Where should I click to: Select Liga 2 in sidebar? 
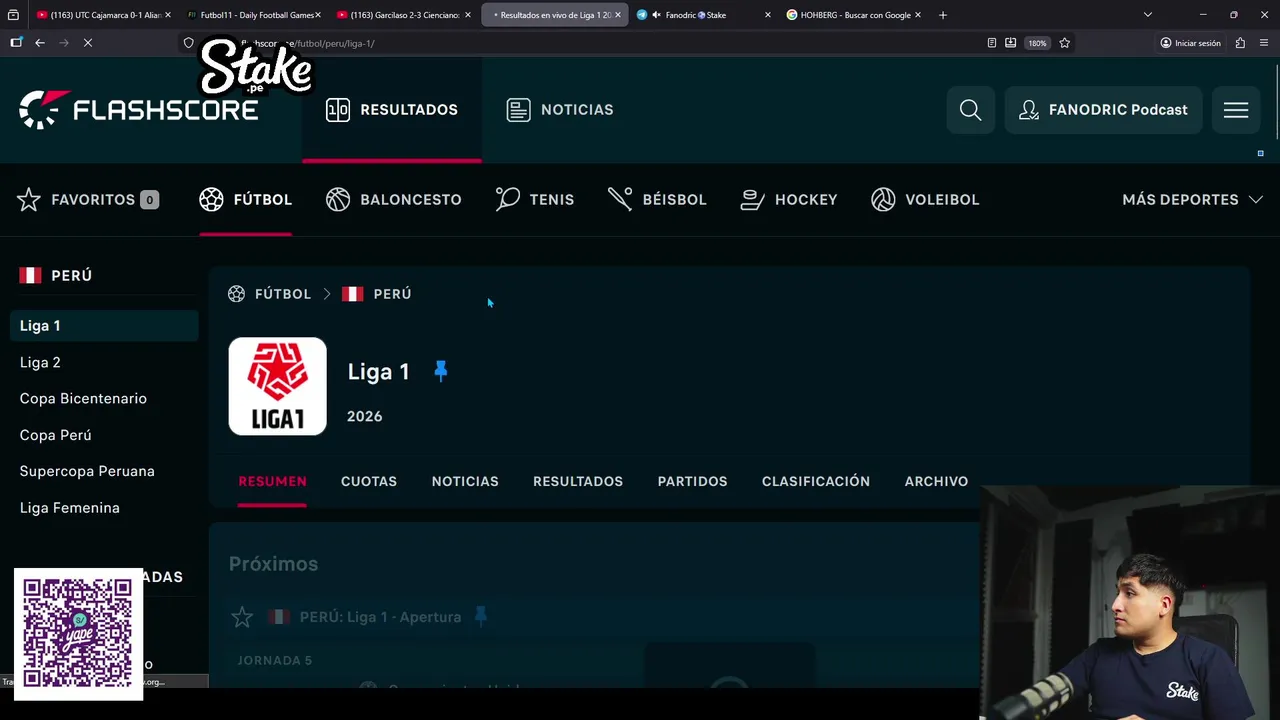click(40, 363)
